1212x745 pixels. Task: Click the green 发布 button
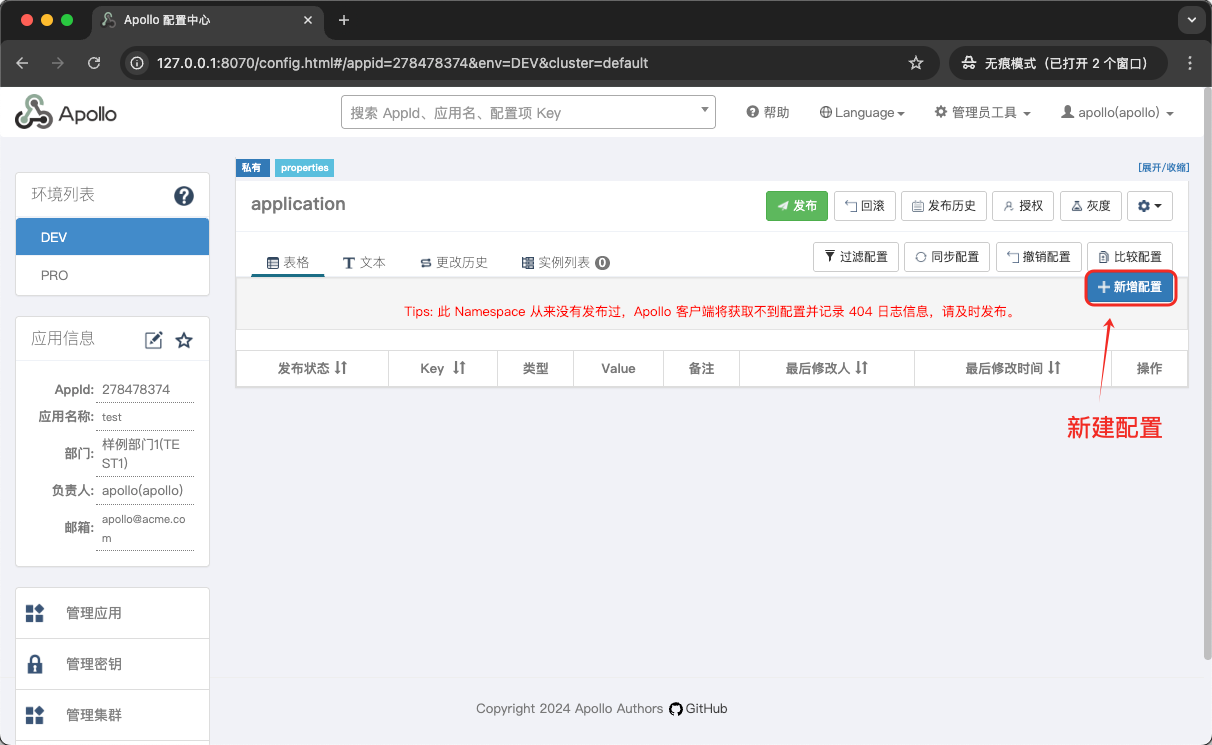click(796, 206)
